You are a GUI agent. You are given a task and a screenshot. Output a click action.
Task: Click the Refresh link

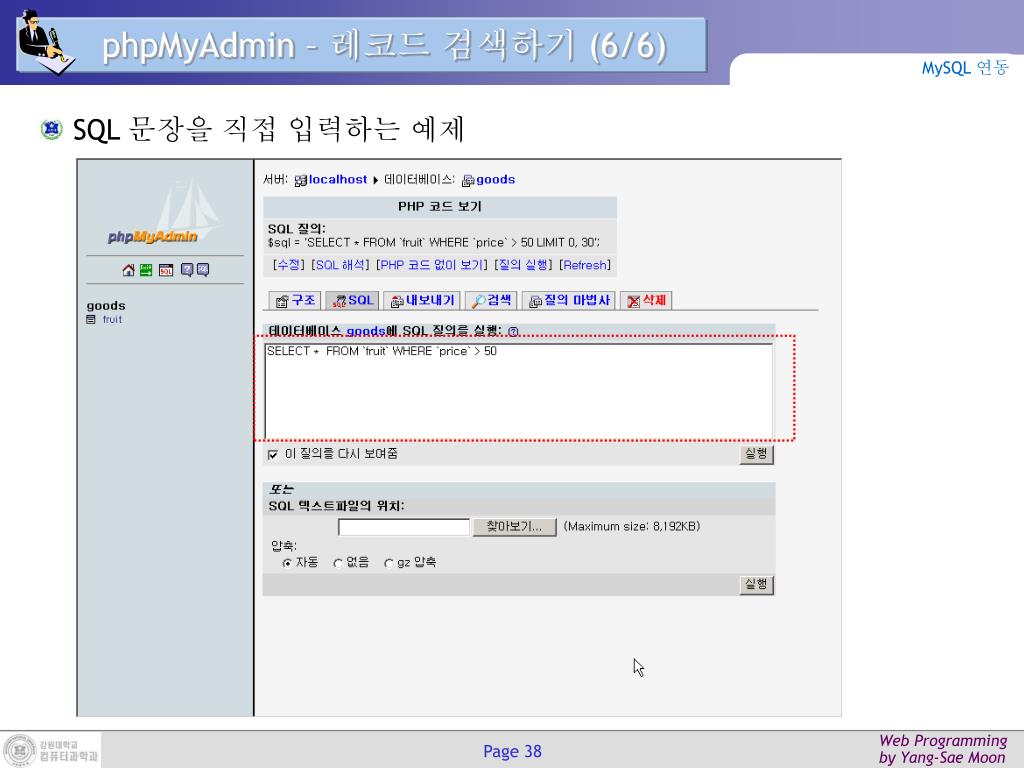click(x=585, y=264)
